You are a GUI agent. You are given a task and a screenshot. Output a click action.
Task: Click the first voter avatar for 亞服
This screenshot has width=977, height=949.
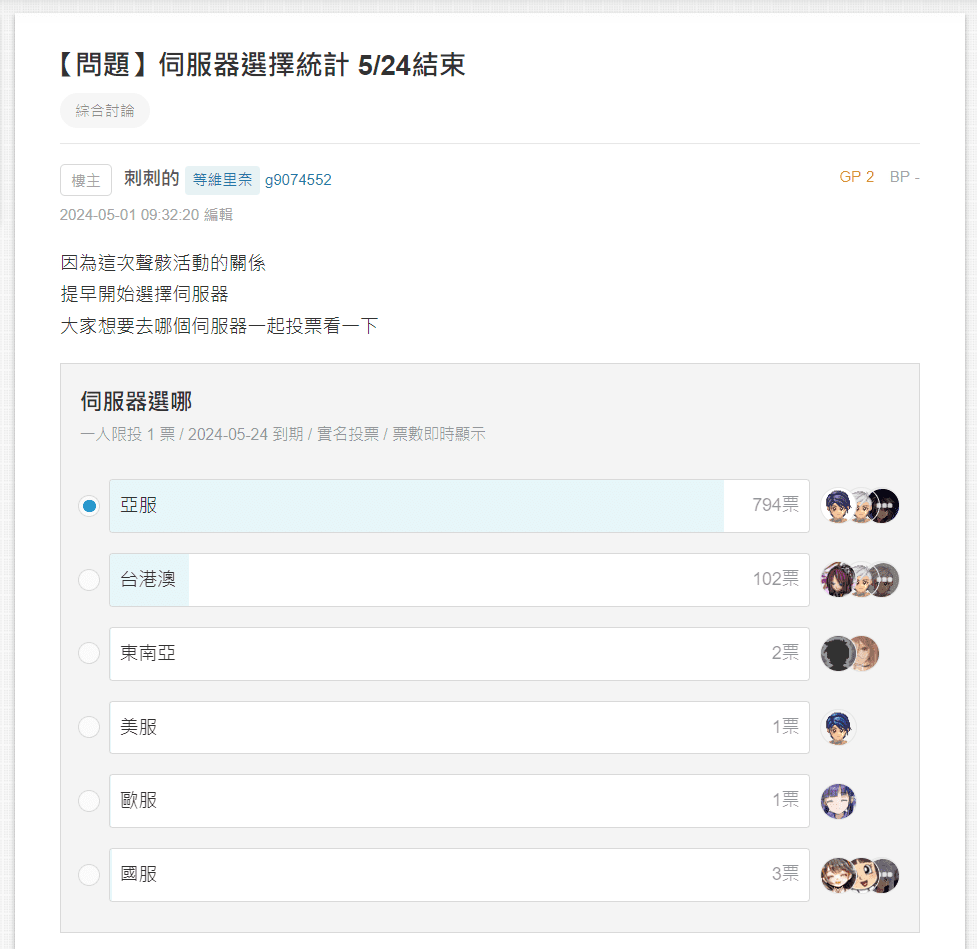pos(837,506)
